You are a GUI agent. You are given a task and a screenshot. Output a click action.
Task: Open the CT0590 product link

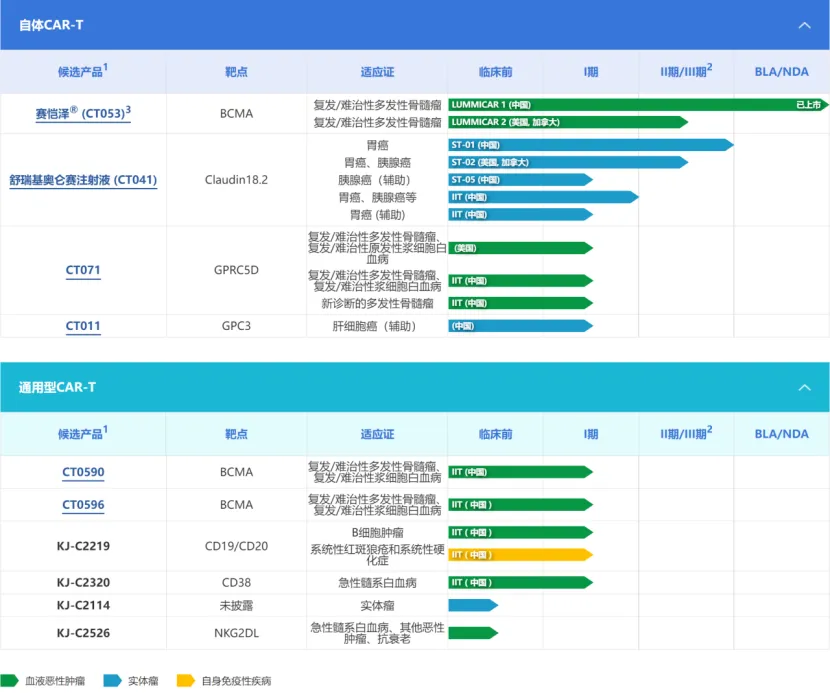coord(83,472)
